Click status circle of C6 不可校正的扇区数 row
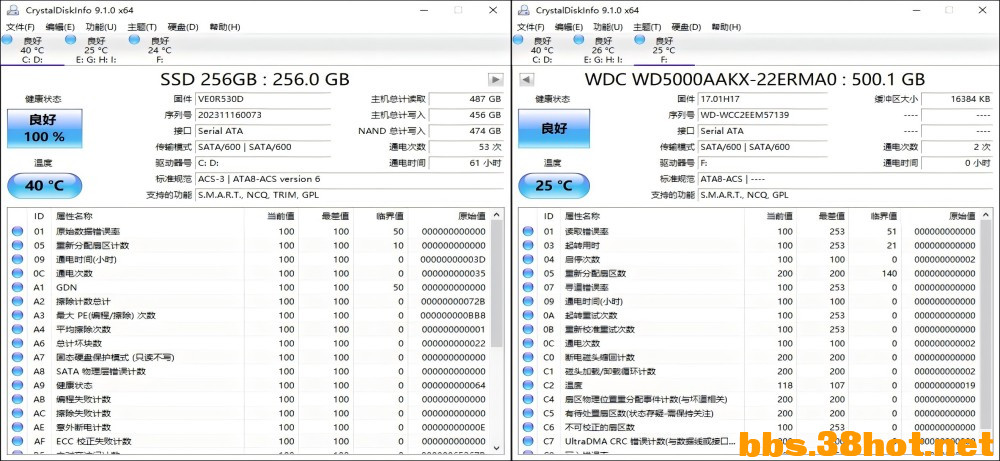Screen dimensions: 1000x461 tap(527, 427)
